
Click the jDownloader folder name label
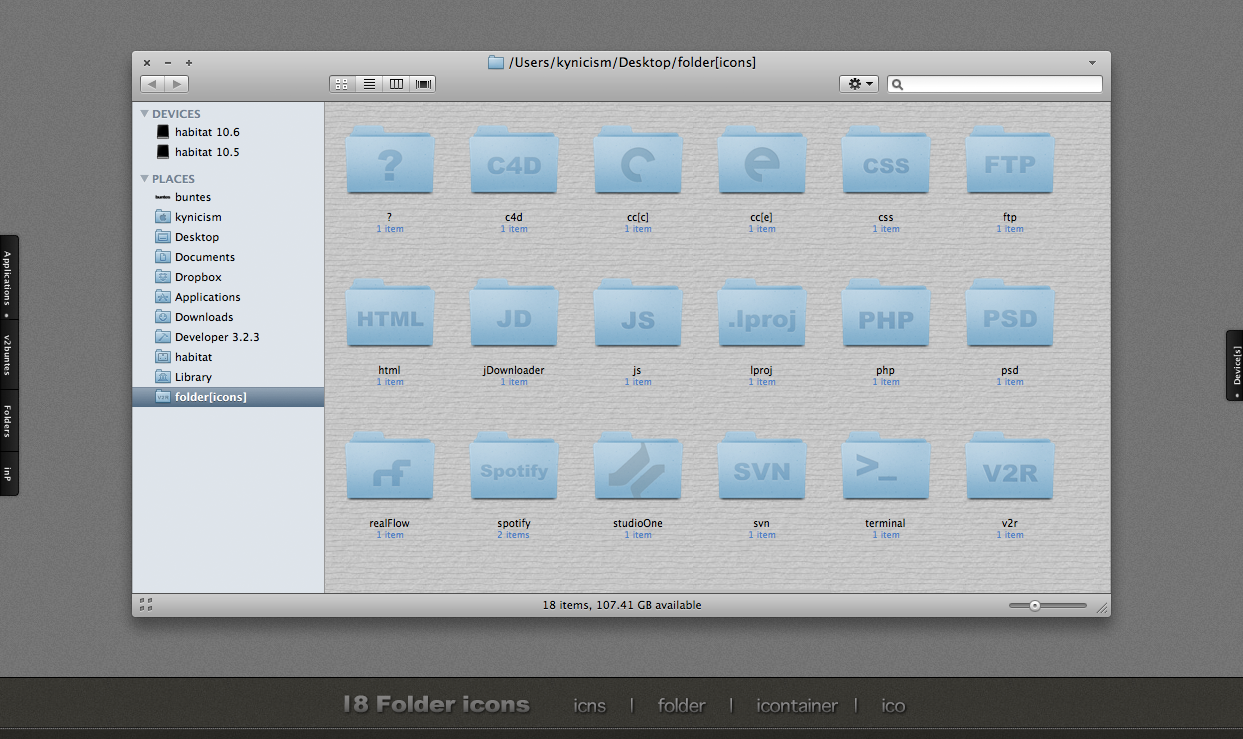pos(514,370)
